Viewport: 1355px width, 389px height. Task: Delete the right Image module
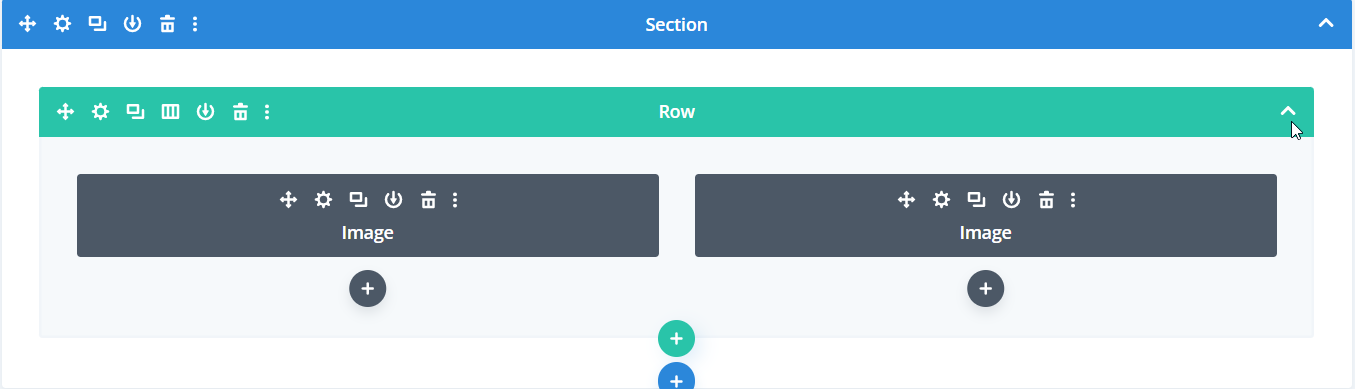(1046, 200)
